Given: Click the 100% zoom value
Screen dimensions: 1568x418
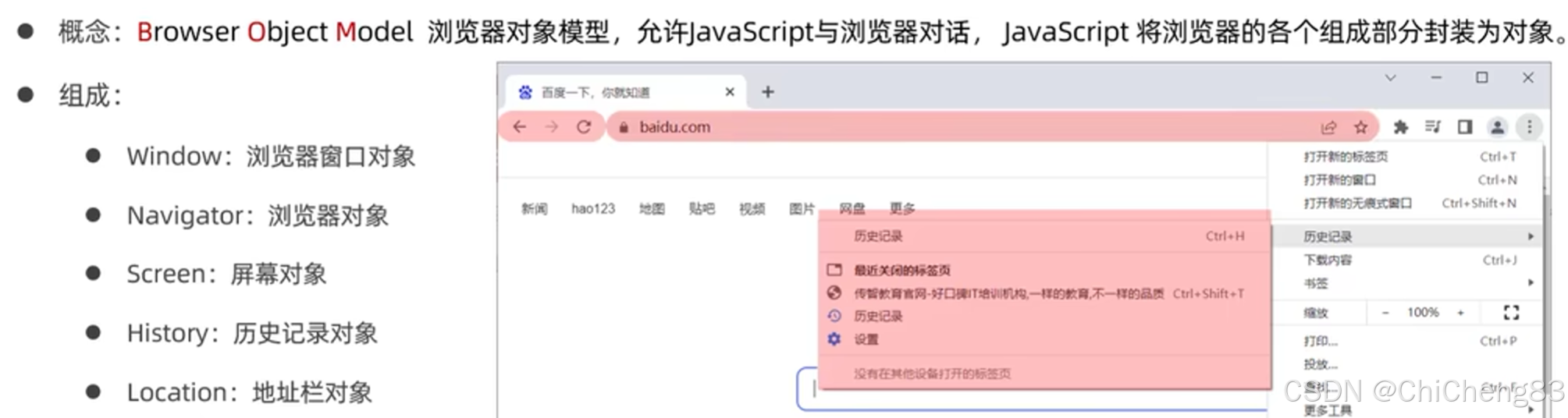Looking at the screenshot, I should pyautogui.click(x=1423, y=313).
